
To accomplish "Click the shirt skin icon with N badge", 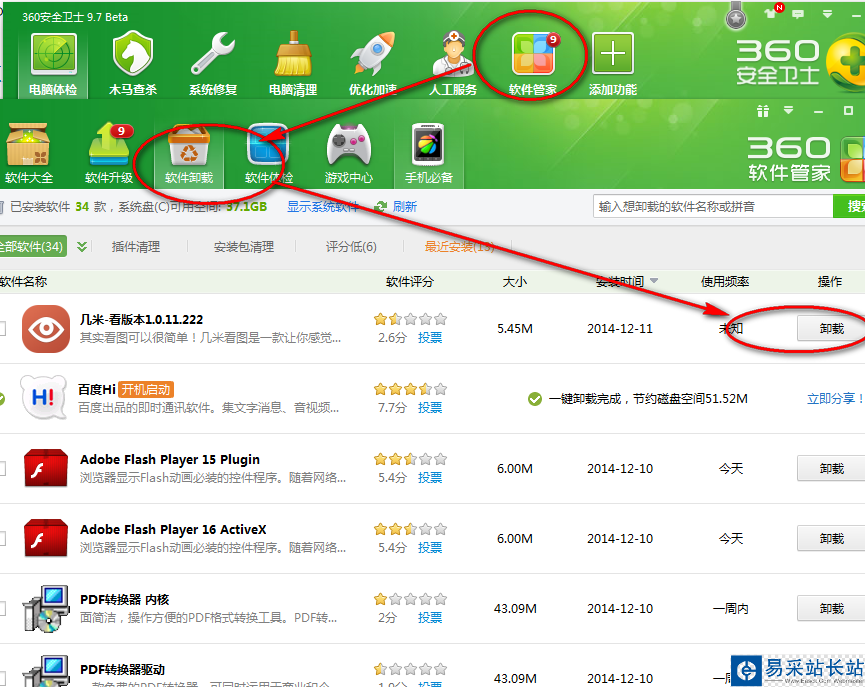I will click(x=771, y=12).
